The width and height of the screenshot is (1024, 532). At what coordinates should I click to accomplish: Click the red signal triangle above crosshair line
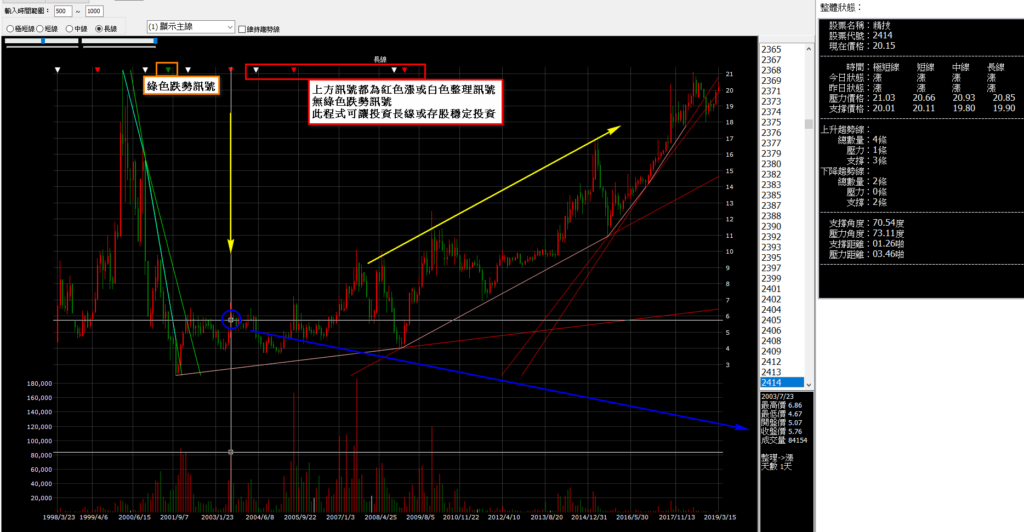pos(231,69)
